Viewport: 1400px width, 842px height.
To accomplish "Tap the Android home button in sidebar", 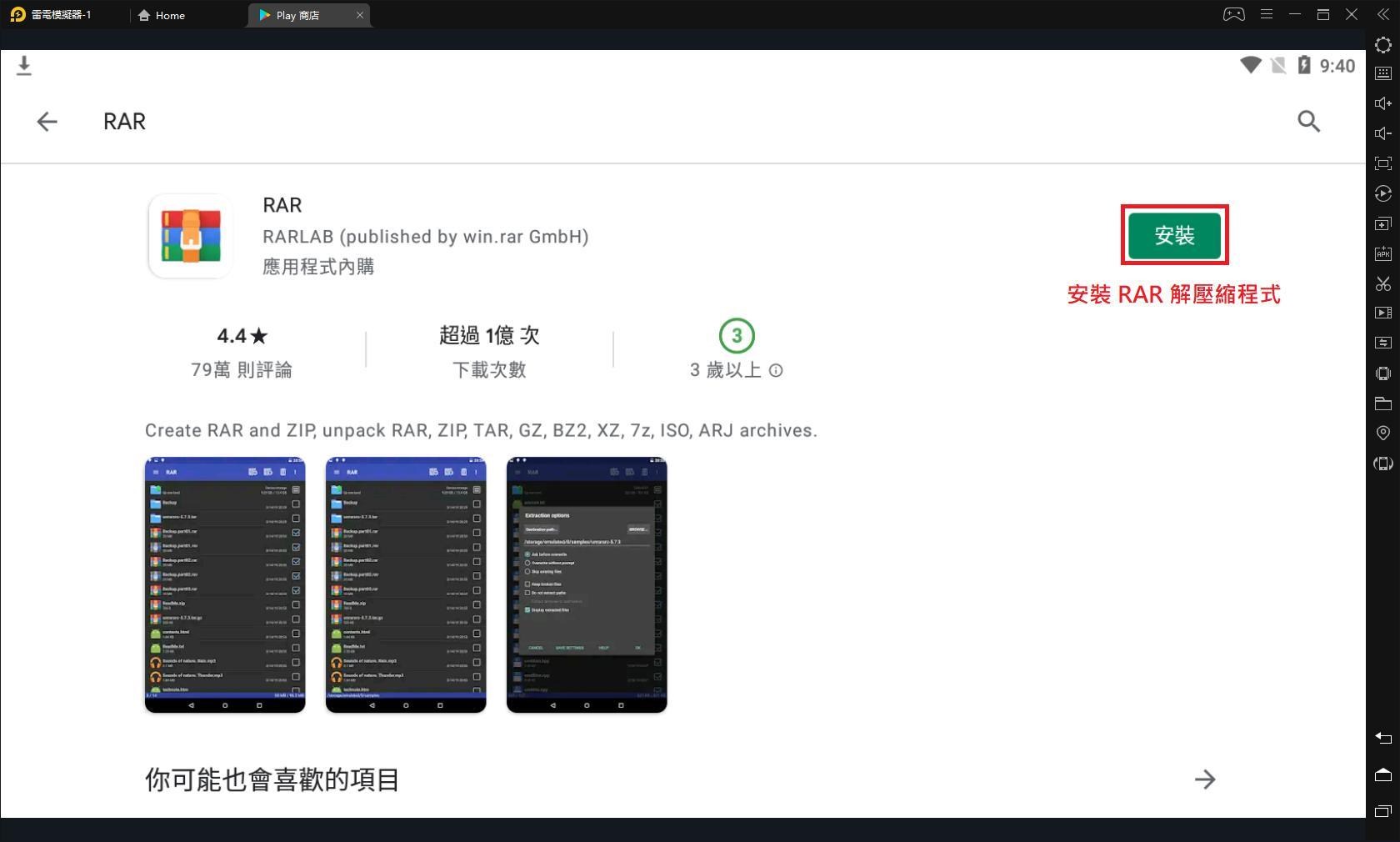I will click(x=1383, y=774).
